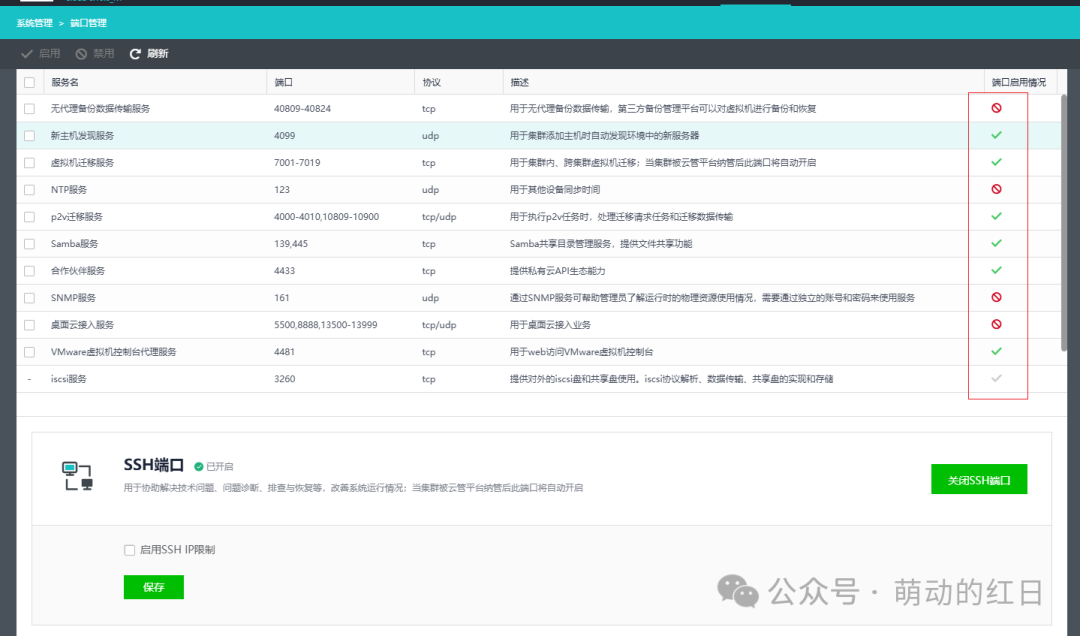
Task: Click the 关闭SSH端口 button
Action: [979, 480]
